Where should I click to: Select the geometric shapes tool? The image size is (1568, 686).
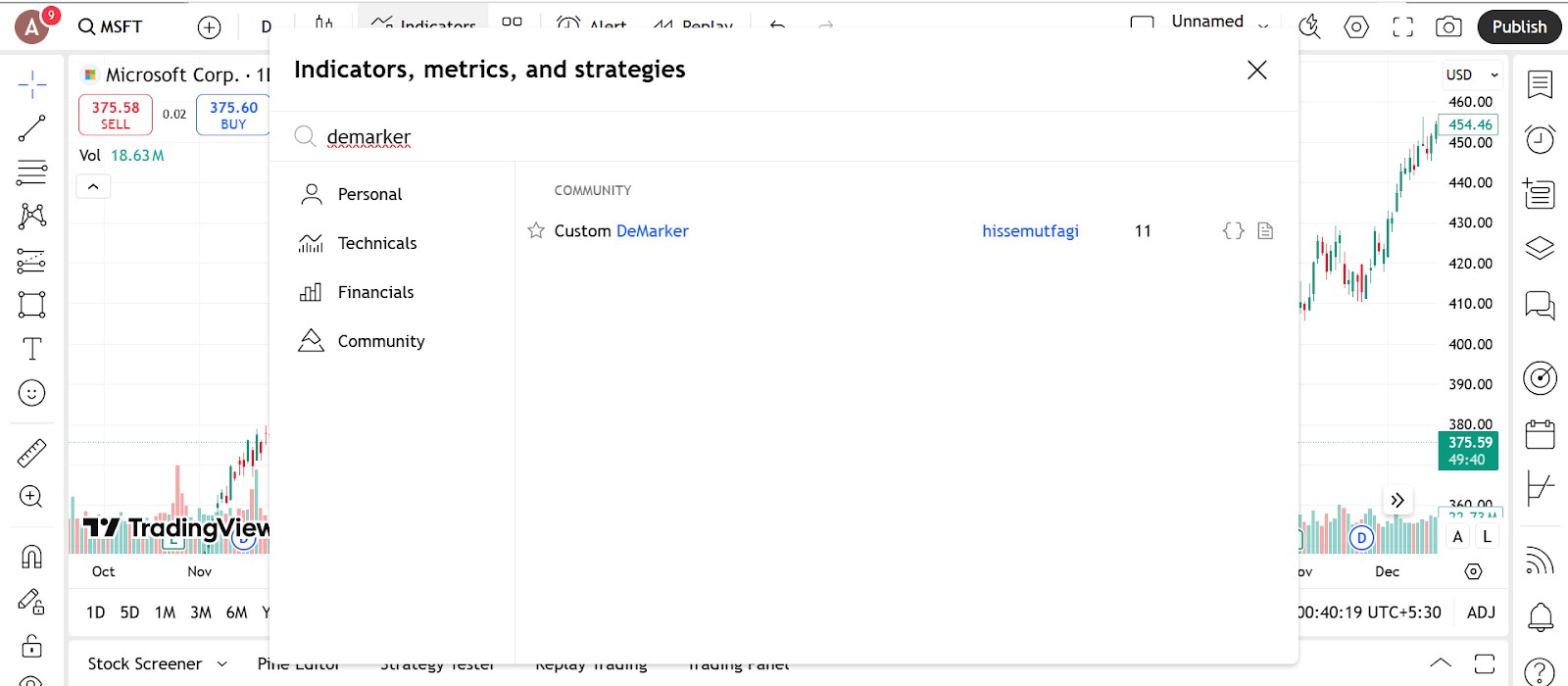(32, 305)
